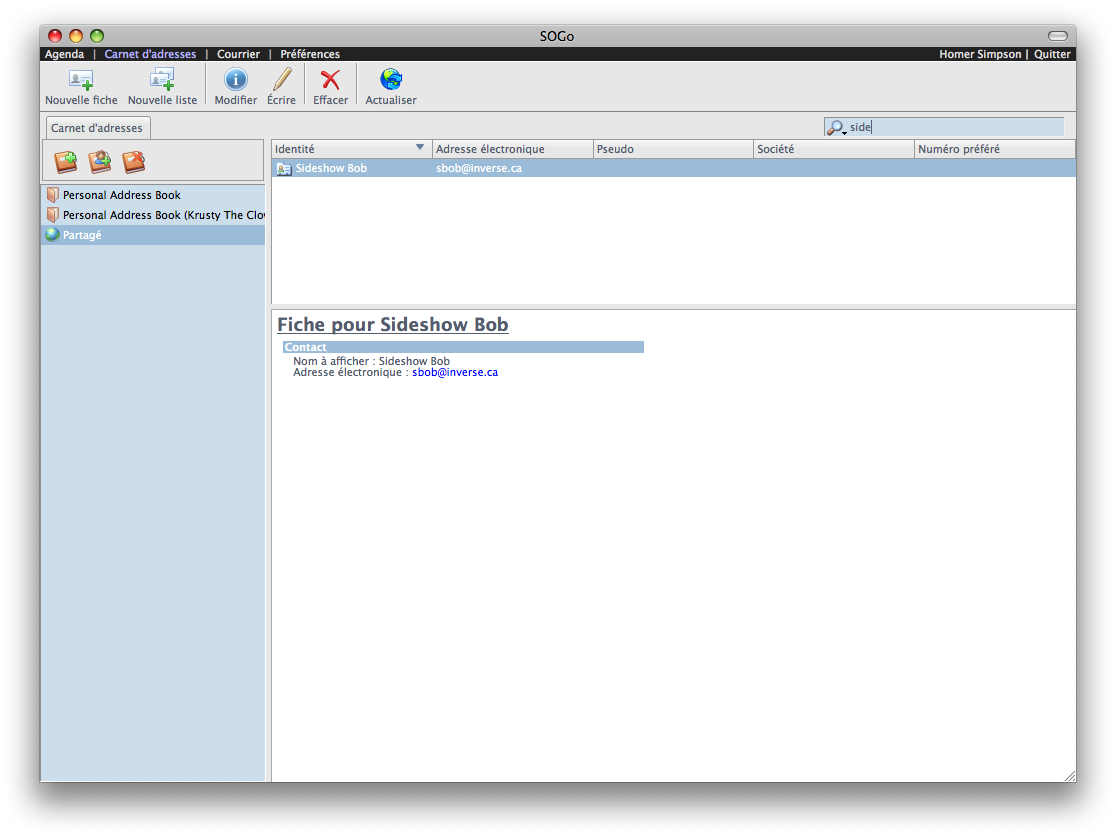1116x837 pixels.
Task: Open Modifier info icon
Action: coord(236,79)
